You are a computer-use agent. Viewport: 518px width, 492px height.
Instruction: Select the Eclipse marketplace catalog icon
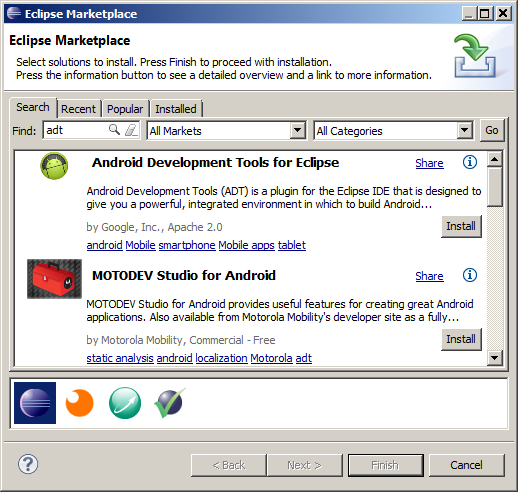click(x=35, y=403)
